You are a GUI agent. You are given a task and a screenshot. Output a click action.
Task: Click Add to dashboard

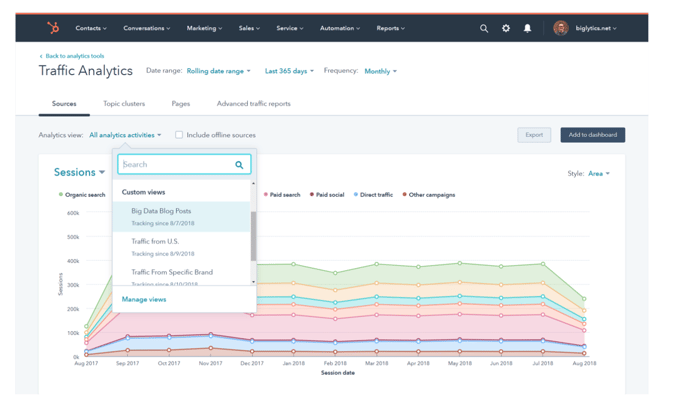point(592,135)
